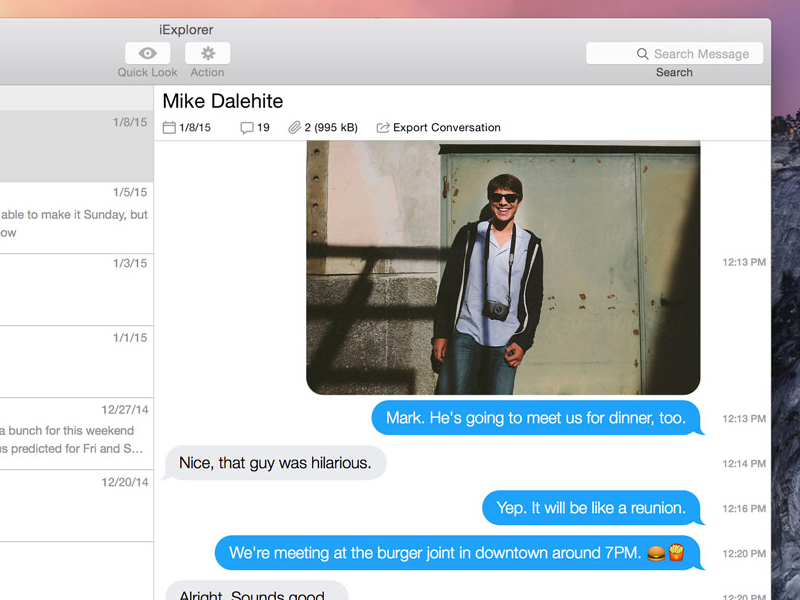Click the 12:14 PM timestamp

744,463
